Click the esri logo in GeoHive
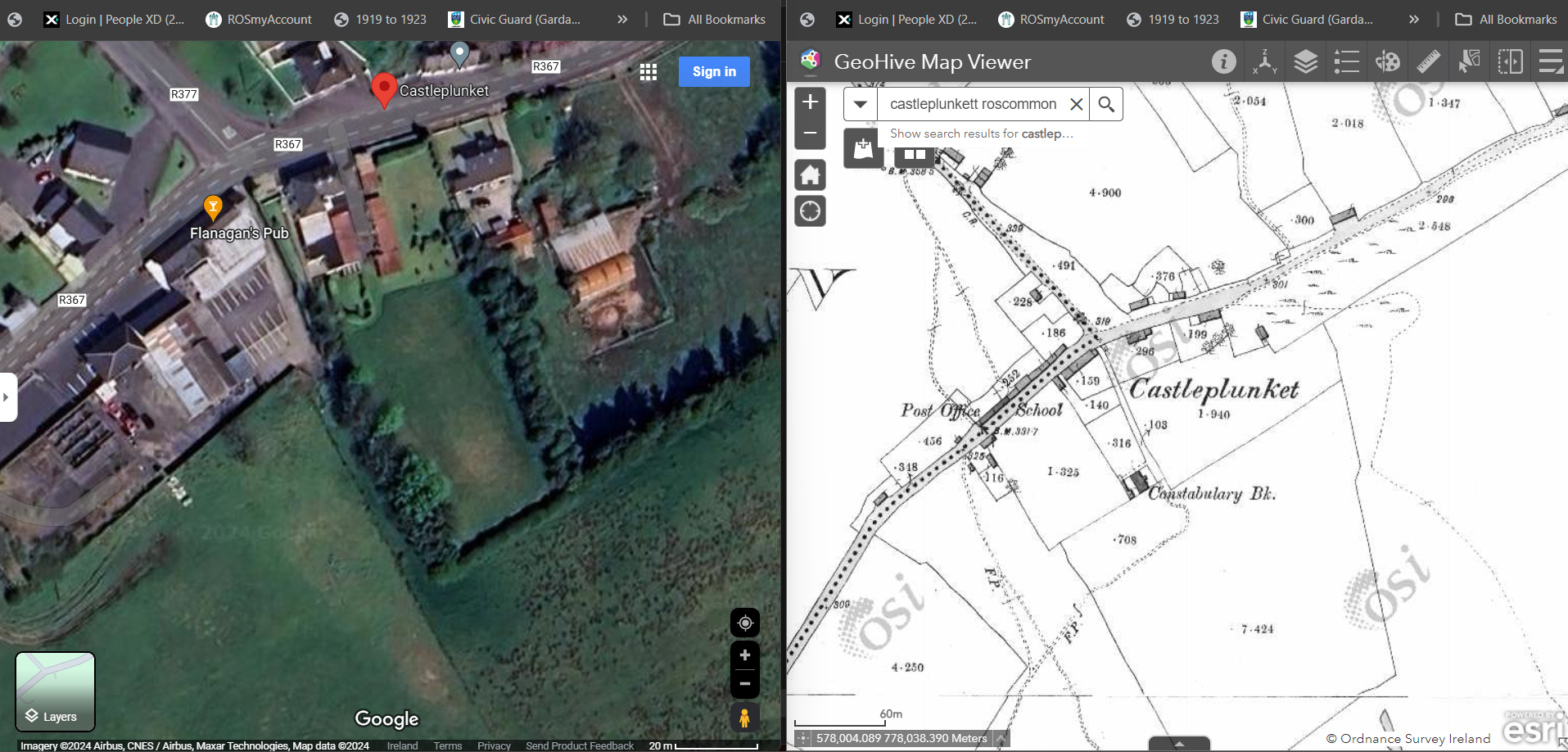This screenshot has width=1568, height=752. tap(1534, 727)
